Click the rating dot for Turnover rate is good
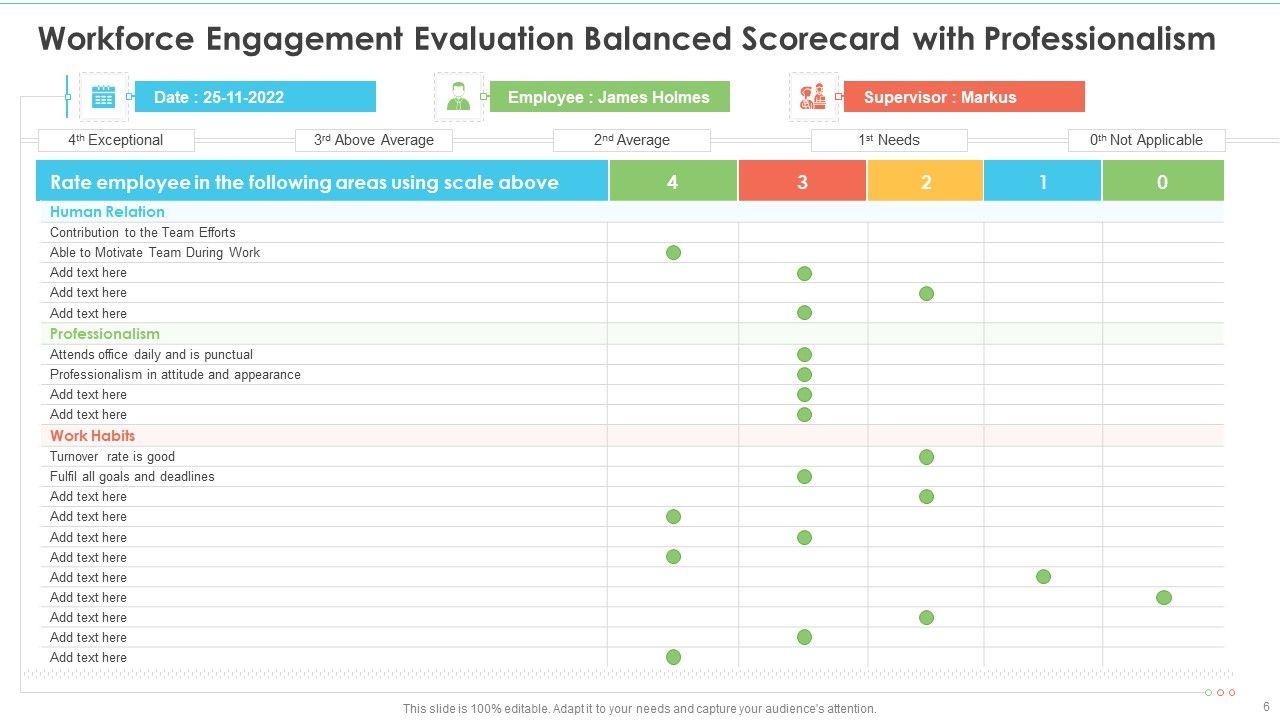Screen dimensions: 1280x720 (926, 457)
